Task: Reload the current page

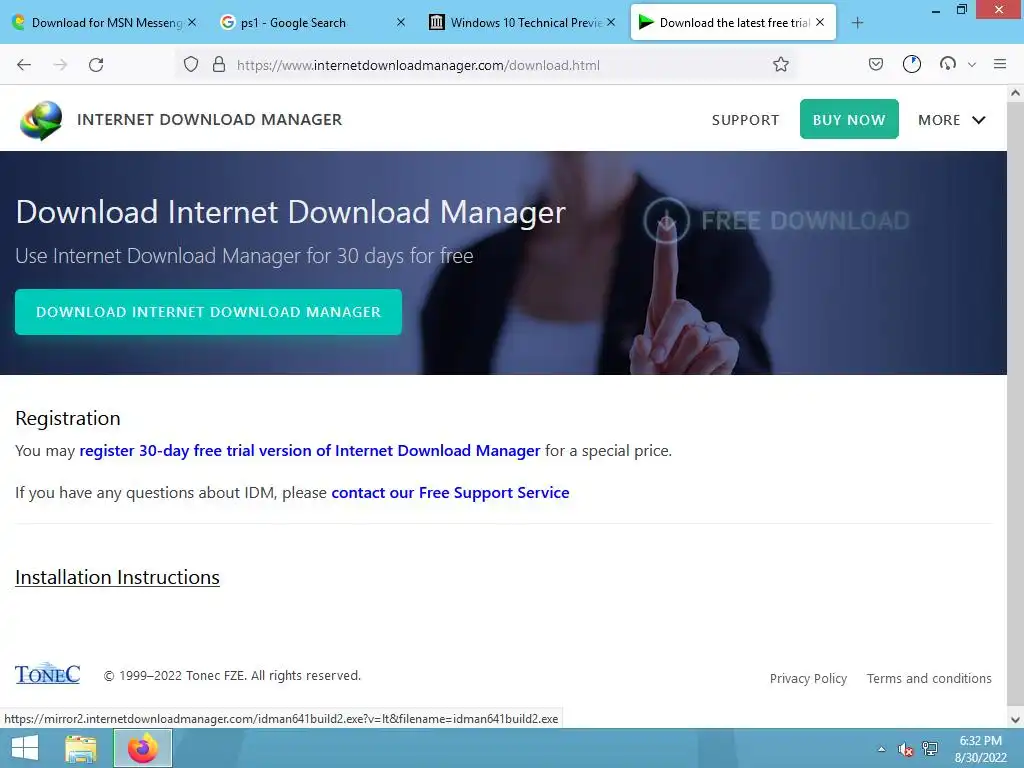Action: coord(96,65)
